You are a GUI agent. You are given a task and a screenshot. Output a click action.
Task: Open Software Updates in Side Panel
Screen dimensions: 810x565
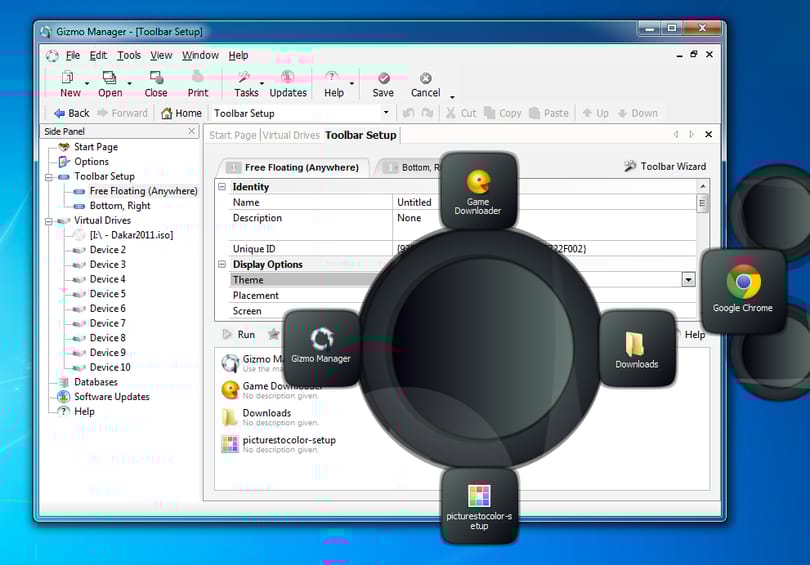112,397
